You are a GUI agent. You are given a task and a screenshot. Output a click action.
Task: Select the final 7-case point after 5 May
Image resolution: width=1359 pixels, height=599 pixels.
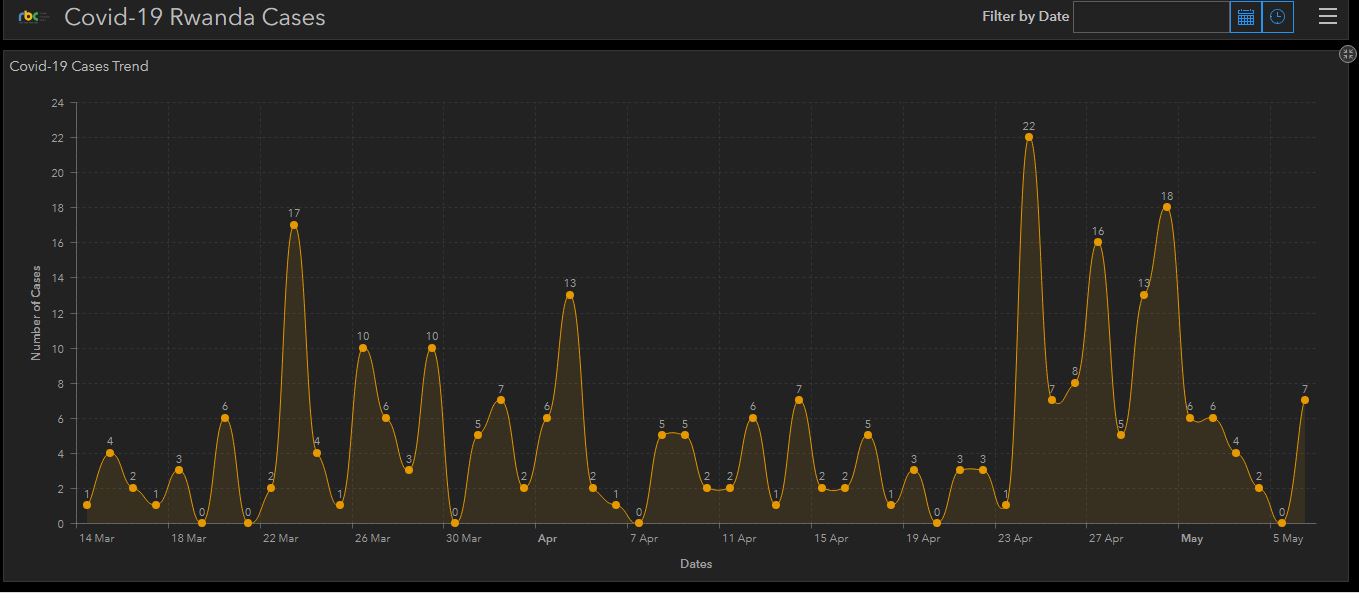(1304, 400)
